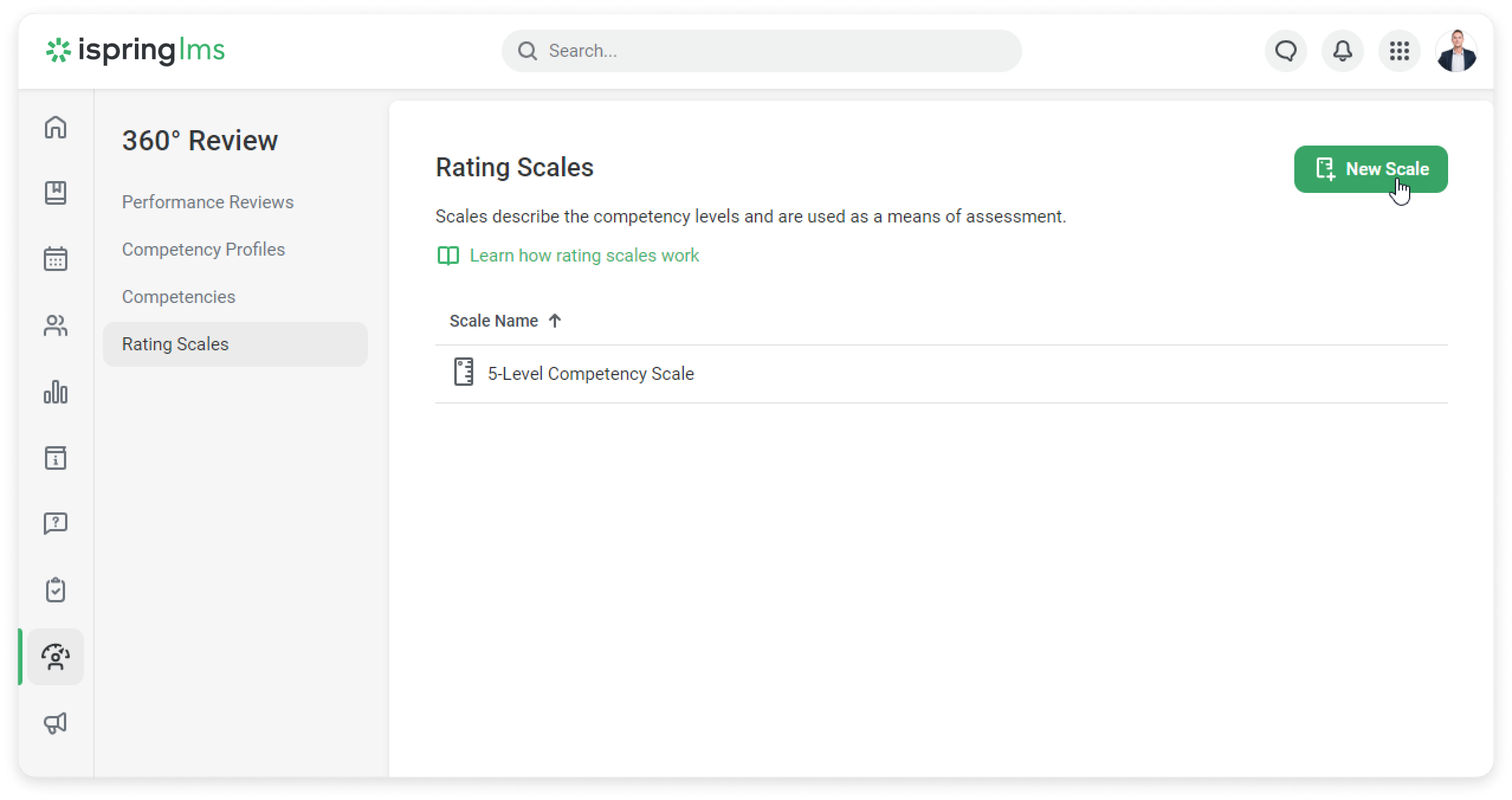Open the Users icon in sidebar
1512x800 pixels.
point(56,325)
